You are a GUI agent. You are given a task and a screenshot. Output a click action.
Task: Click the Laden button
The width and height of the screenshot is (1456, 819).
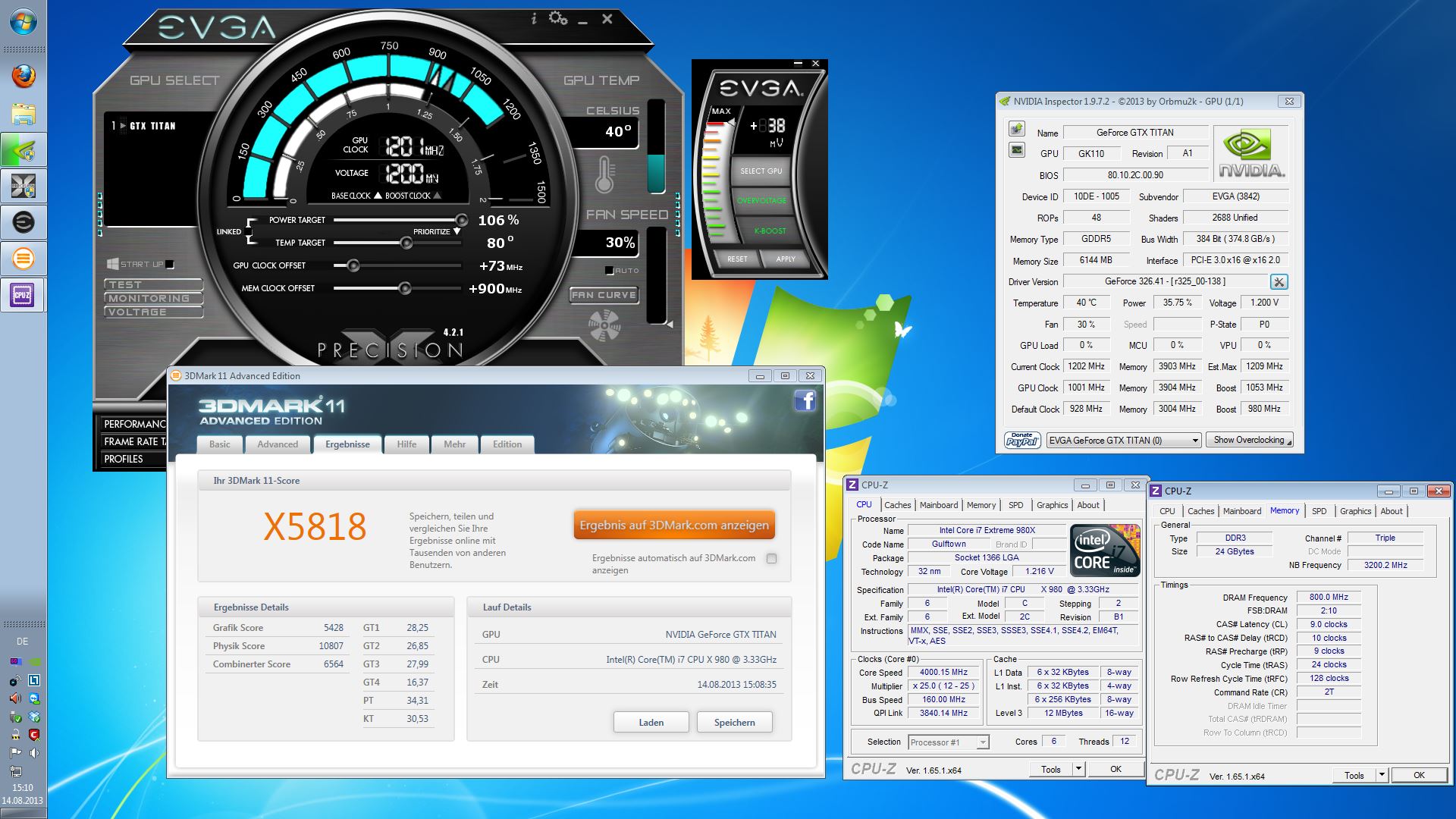coord(651,722)
